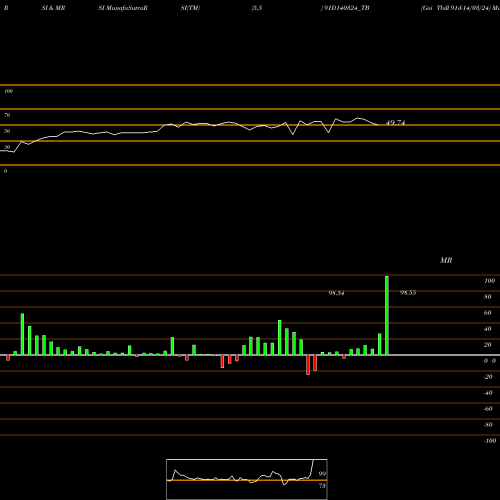
Task: Click the MR axis label -20
Action: 488,377
